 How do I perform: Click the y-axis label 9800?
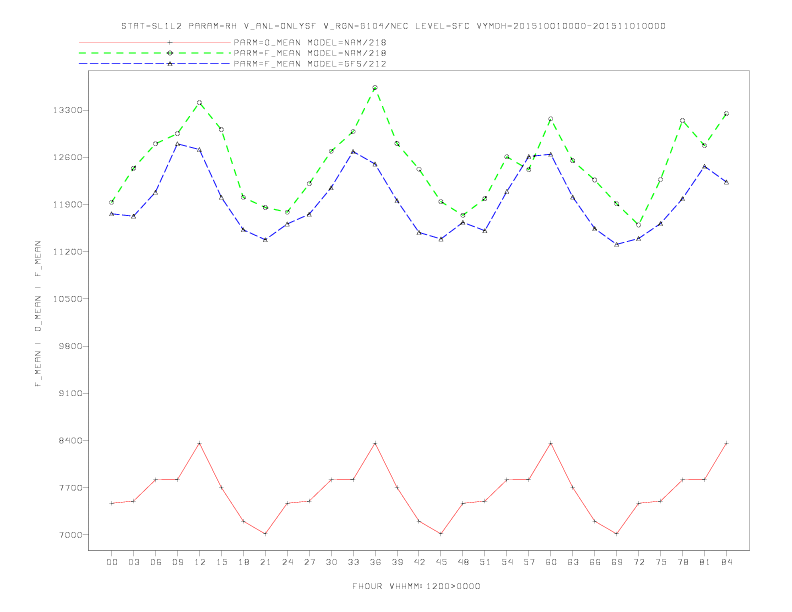click(71, 346)
